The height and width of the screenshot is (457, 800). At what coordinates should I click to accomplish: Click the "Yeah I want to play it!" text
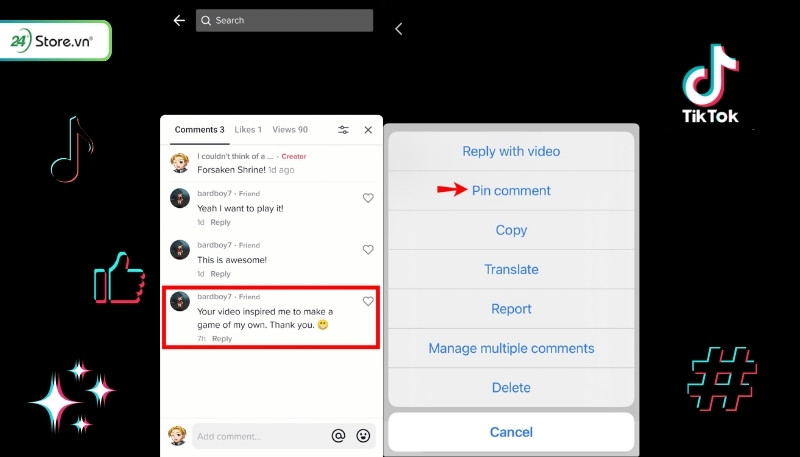pyautogui.click(x=240, y=209)
